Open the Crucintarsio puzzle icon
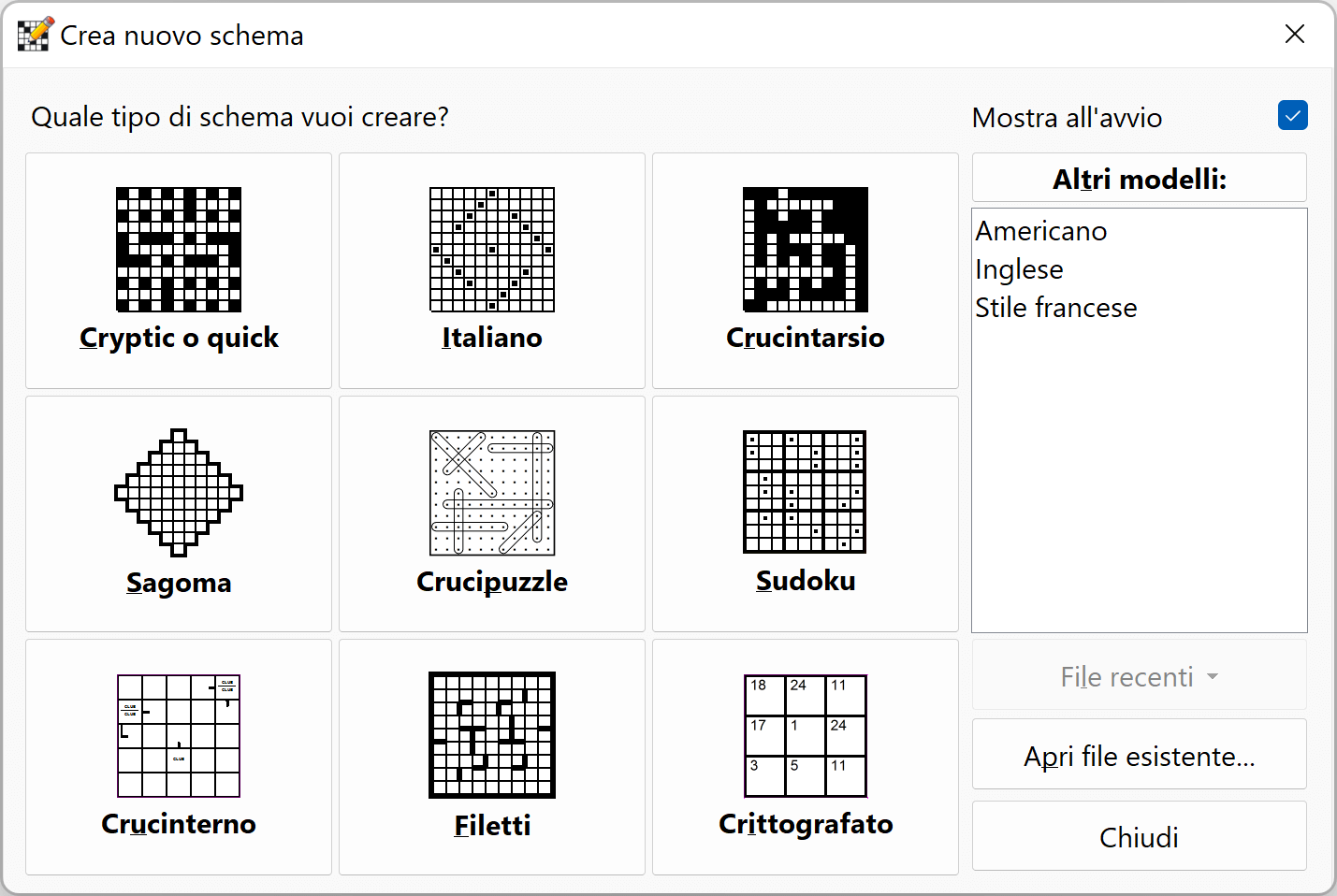Screen dimensions: 1337x896 [x=805, y=250]
